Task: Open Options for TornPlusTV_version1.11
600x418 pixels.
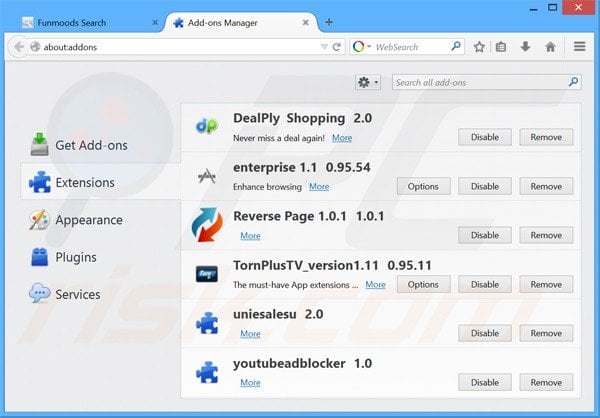Action: tap(423, 284)
